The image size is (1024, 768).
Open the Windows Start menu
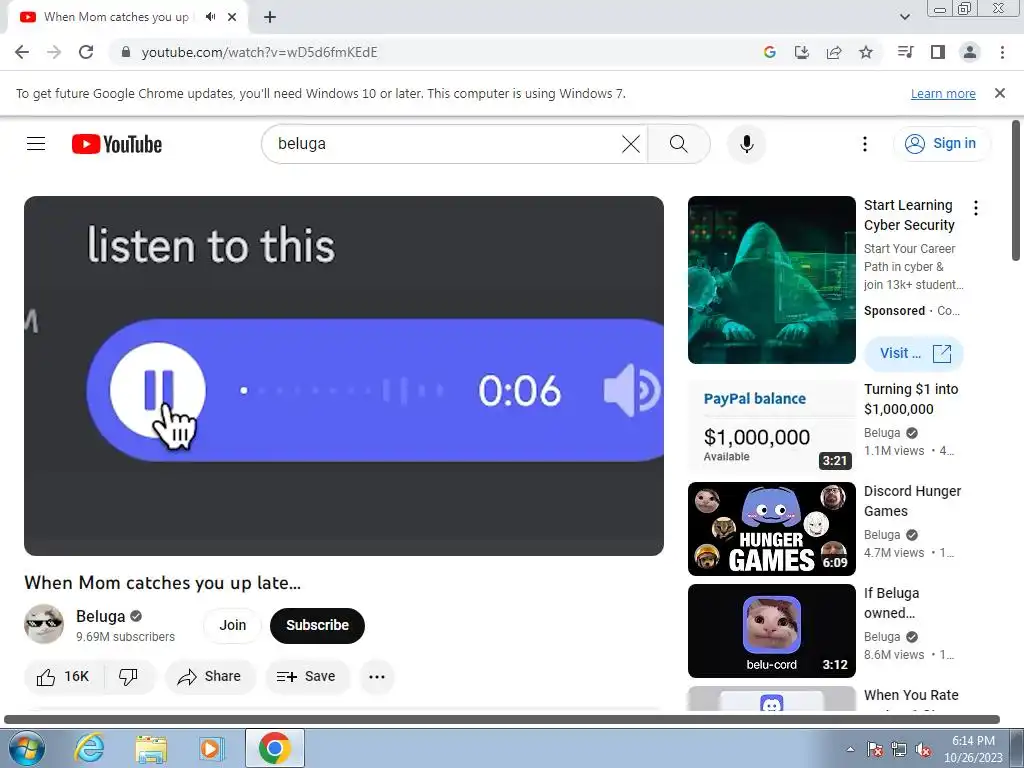coord(26,748)
